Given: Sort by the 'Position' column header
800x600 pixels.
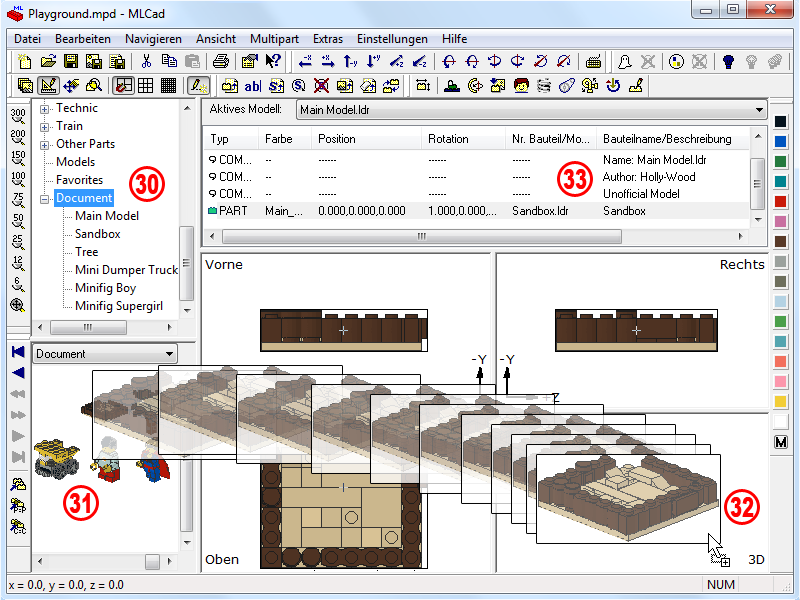Looking at the screenshot, I should coord(366,139).
